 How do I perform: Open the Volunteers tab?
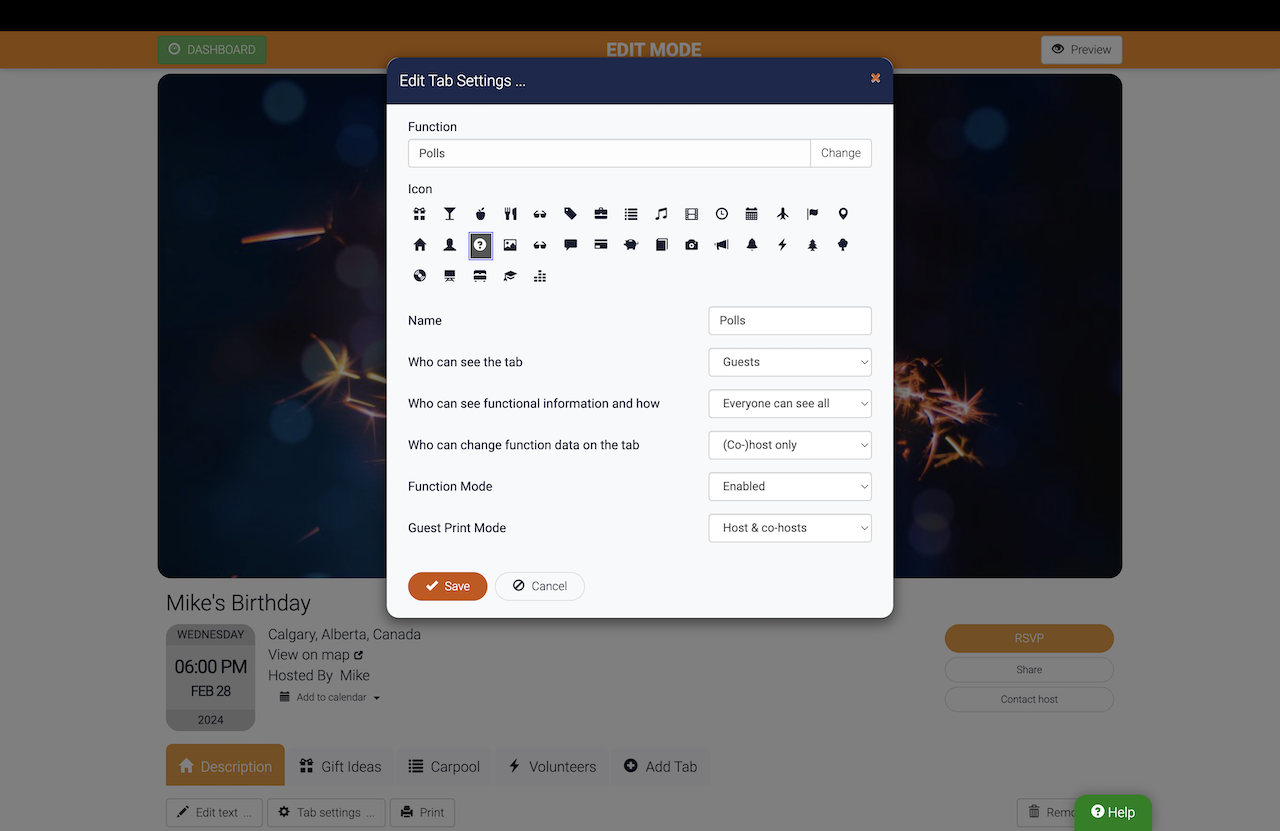coord(552,766)
